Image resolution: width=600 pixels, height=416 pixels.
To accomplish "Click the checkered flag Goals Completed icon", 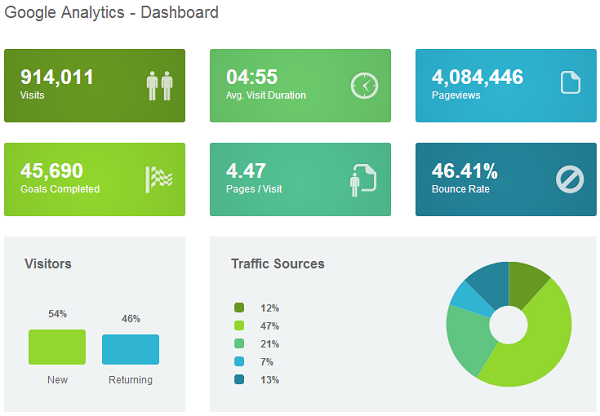I will (x=159, y=179).
